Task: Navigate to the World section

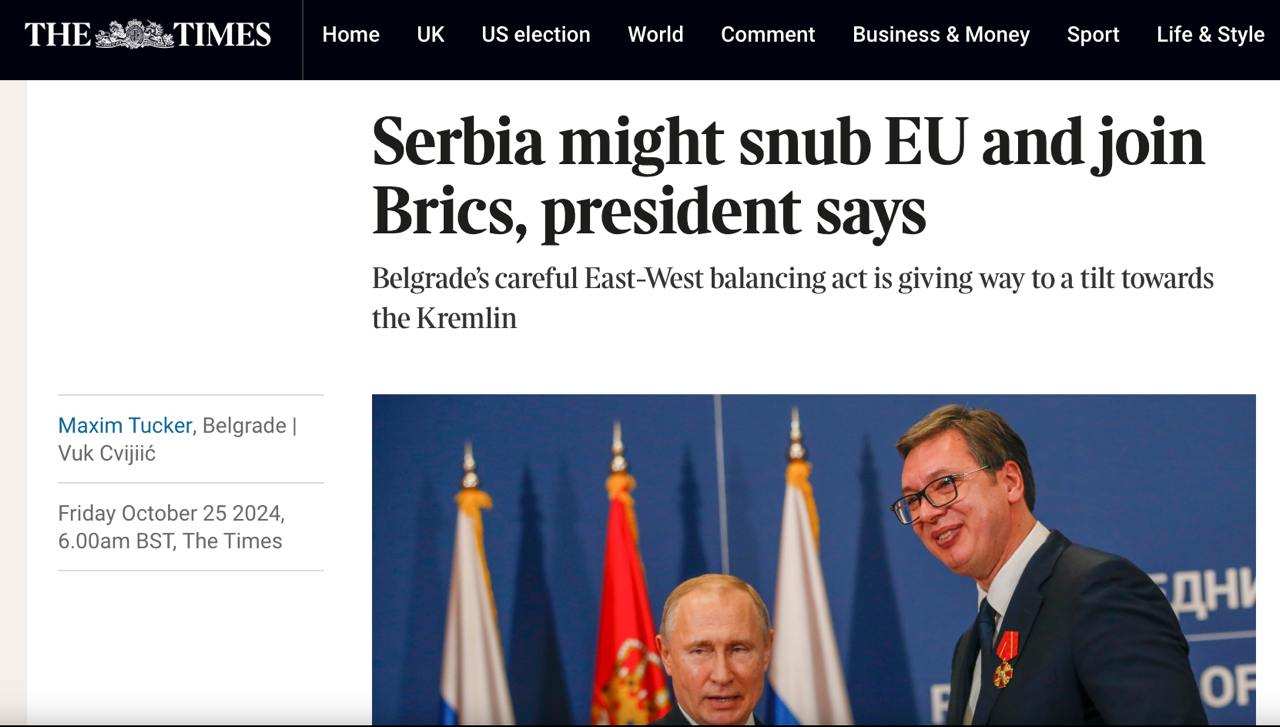Action: [x=655, y=35]
